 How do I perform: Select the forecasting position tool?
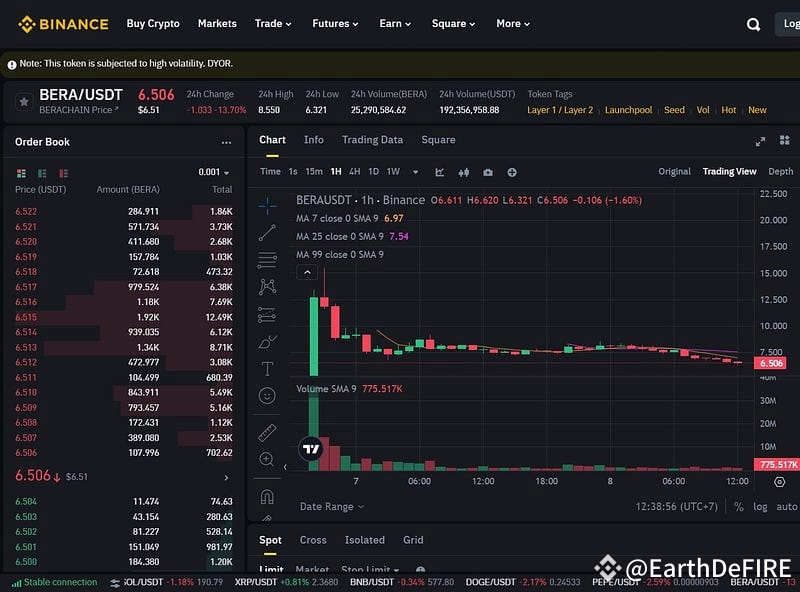click(267, 314)
